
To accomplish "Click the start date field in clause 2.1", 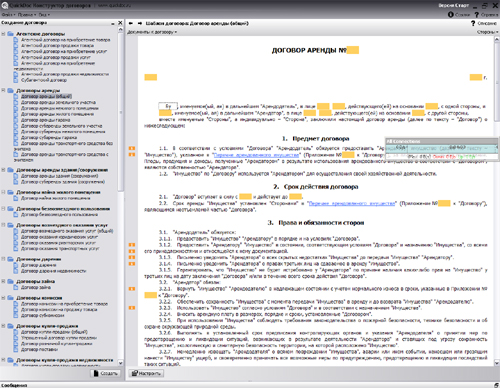I will click(x=245, y=197).
